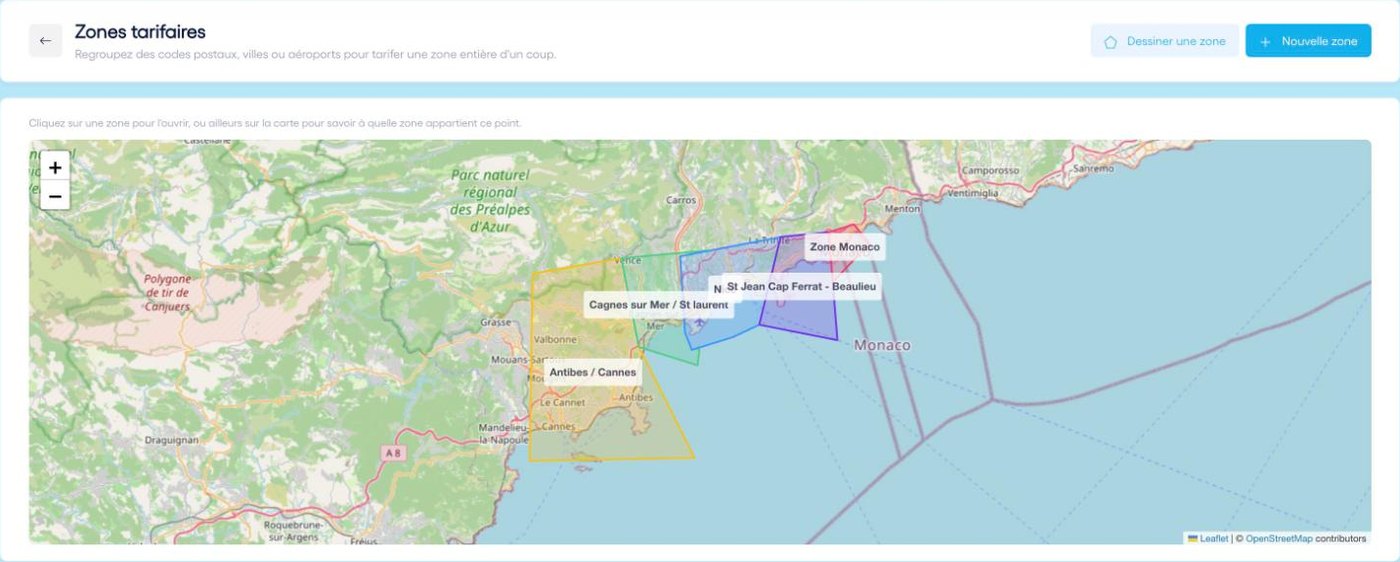Click the Menton town label

tap(903, 209)
